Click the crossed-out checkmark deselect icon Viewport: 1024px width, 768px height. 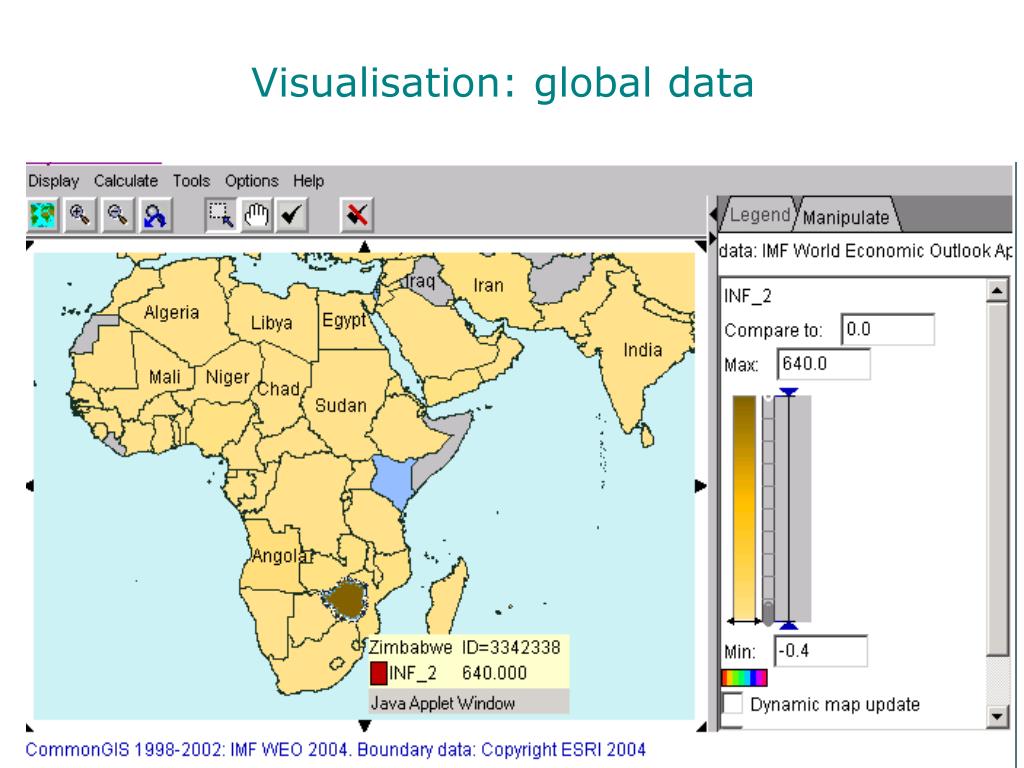(357, 215)
